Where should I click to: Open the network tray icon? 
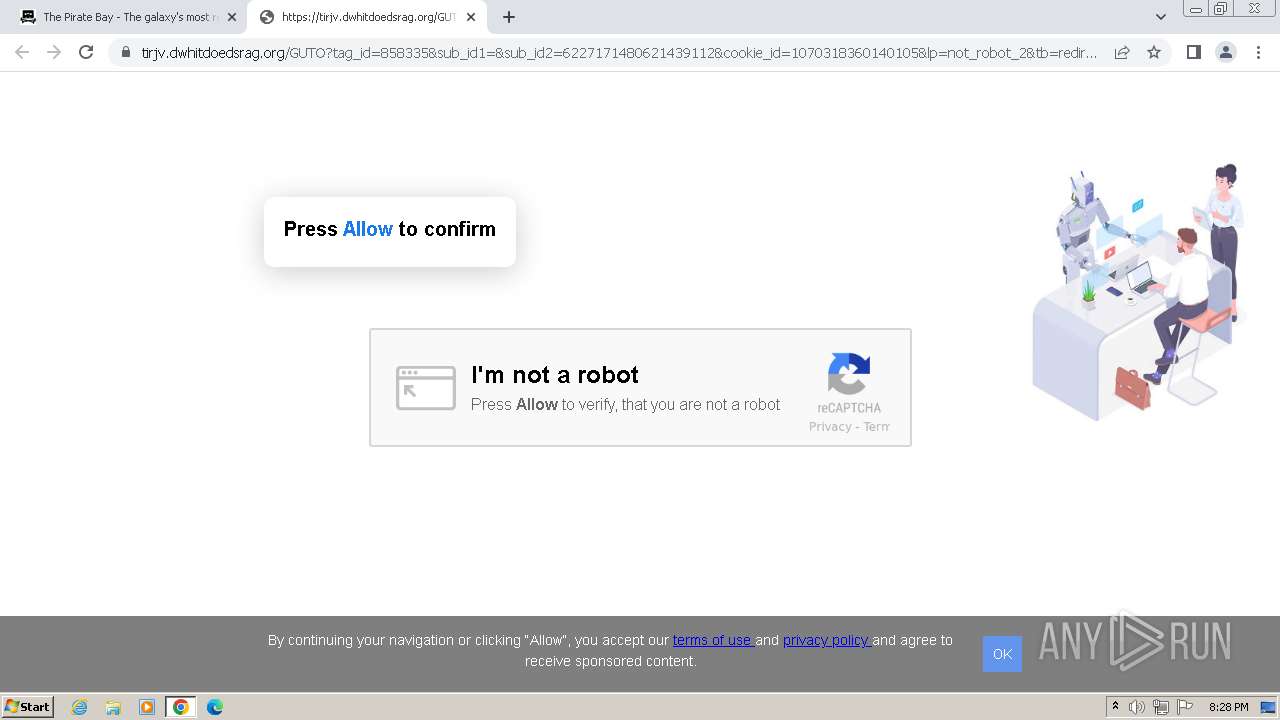click(1161, 707)
